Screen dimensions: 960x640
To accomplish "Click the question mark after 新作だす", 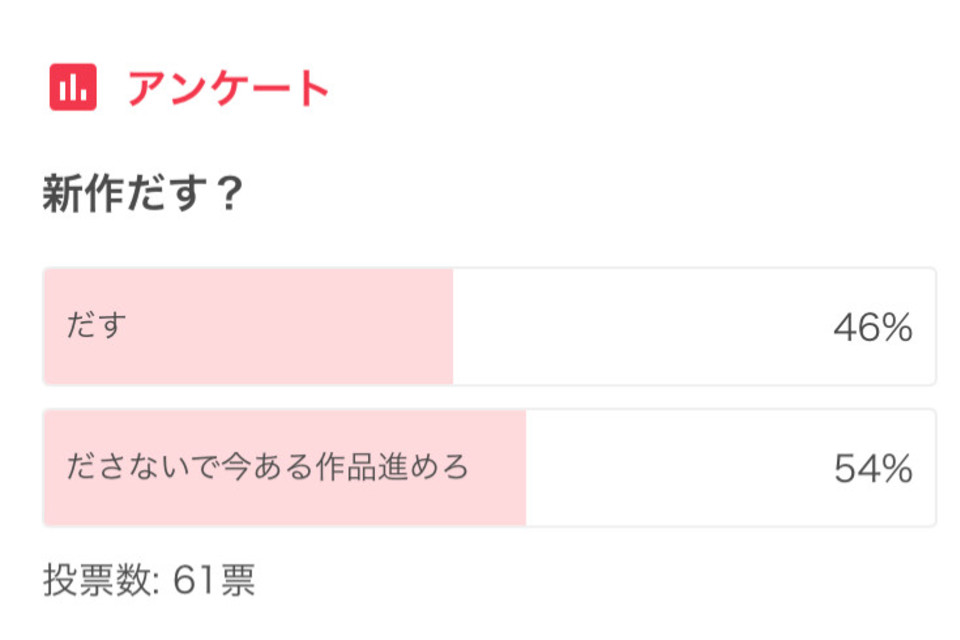I will (231, 193).
